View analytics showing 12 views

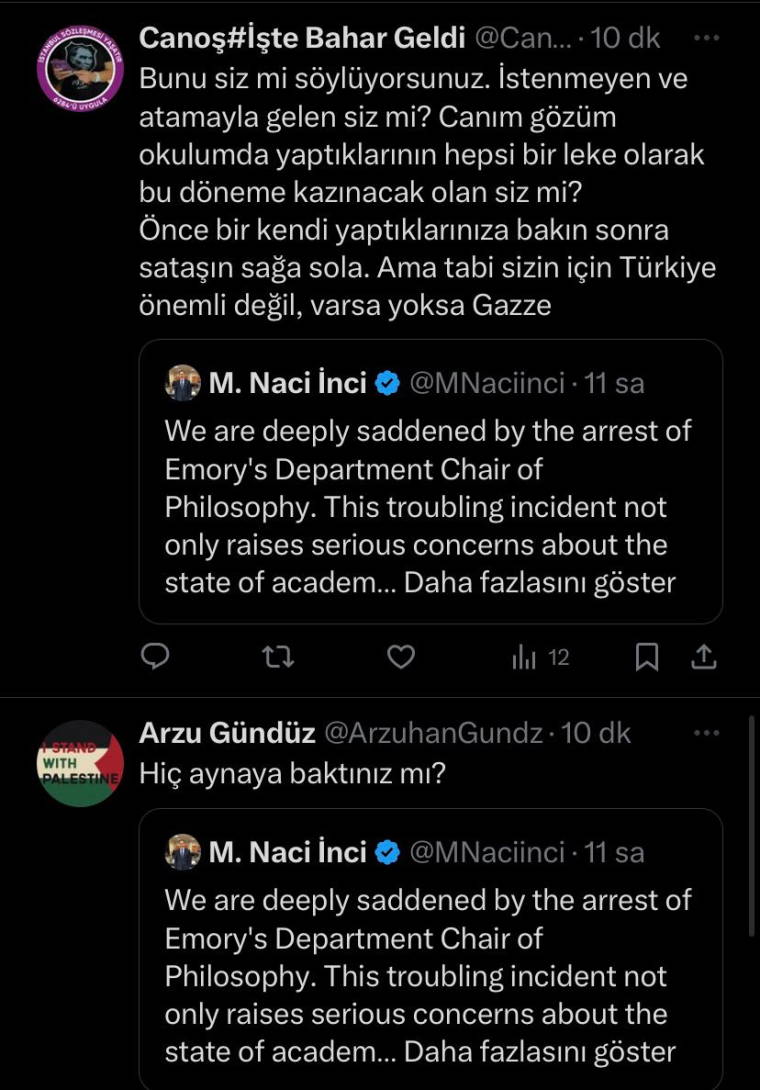540,657
